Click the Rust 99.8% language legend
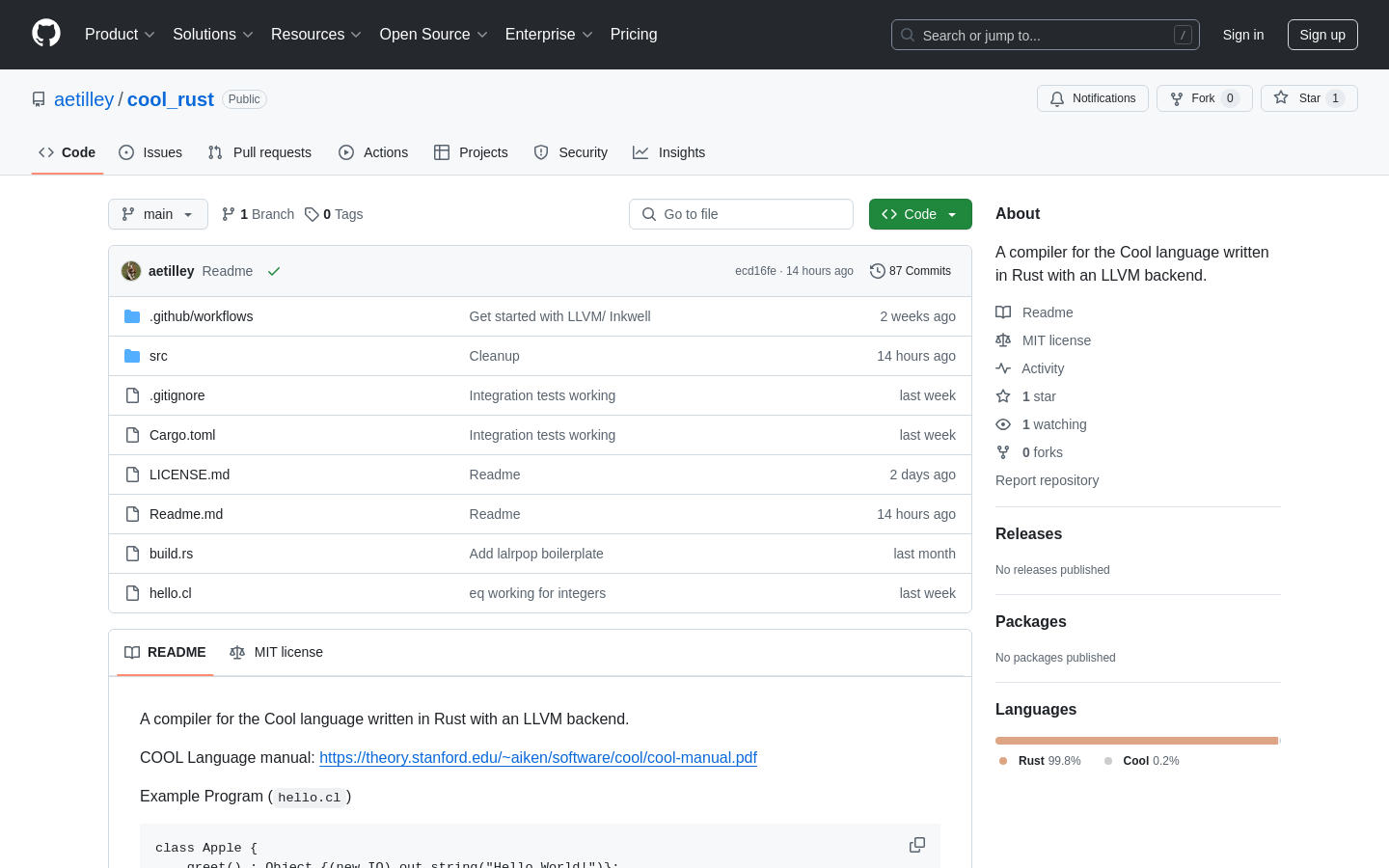Viewport: 1389px width, 868px height. (x=1040, y=761)
